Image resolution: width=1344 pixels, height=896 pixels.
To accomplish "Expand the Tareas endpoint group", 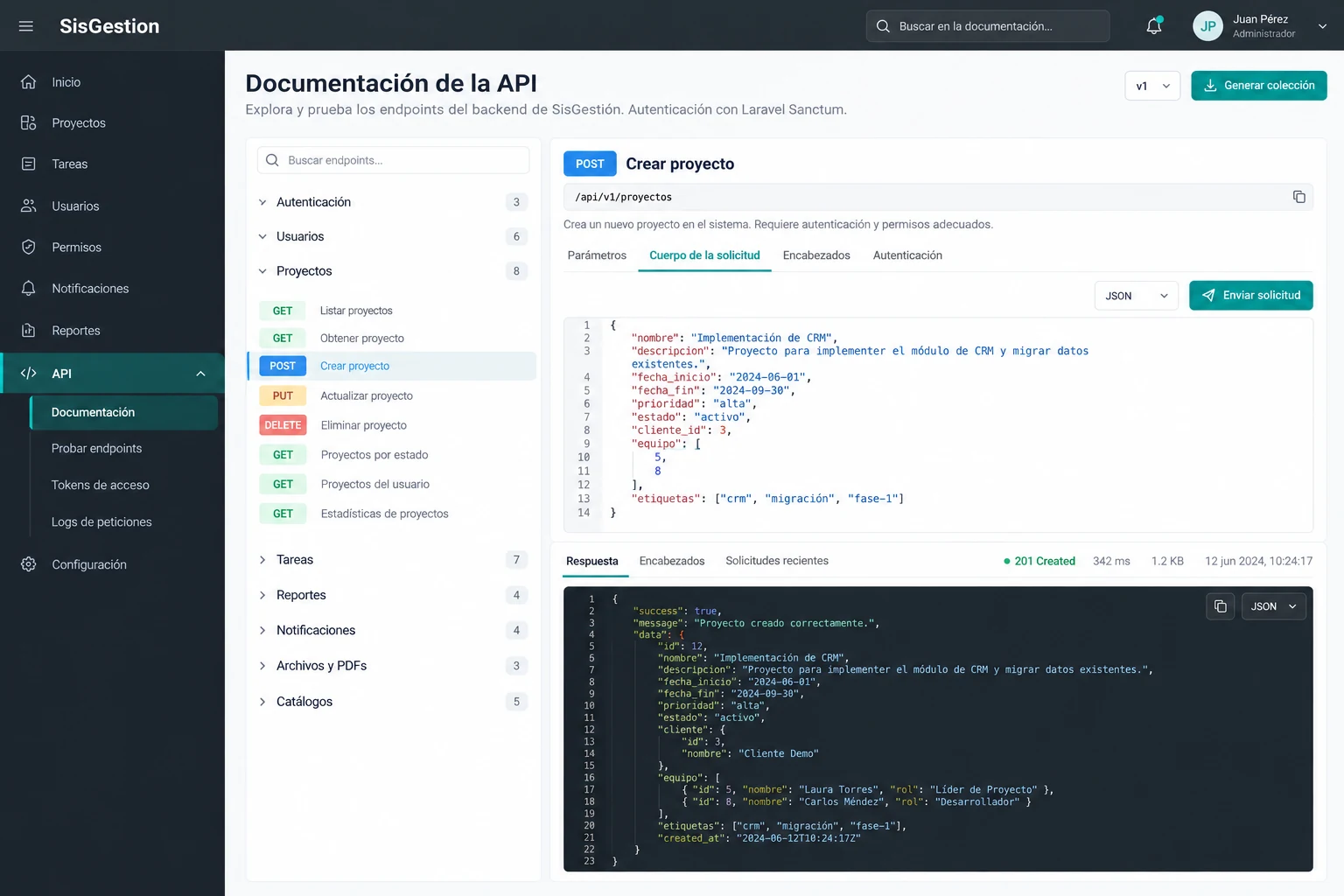I will click(262, 560).
